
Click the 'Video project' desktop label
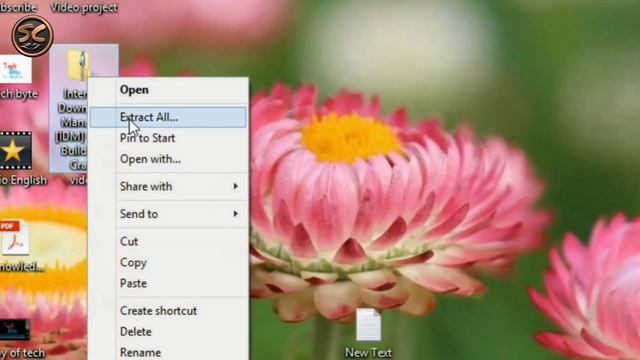pyautogui.click(x=84, y=7)
